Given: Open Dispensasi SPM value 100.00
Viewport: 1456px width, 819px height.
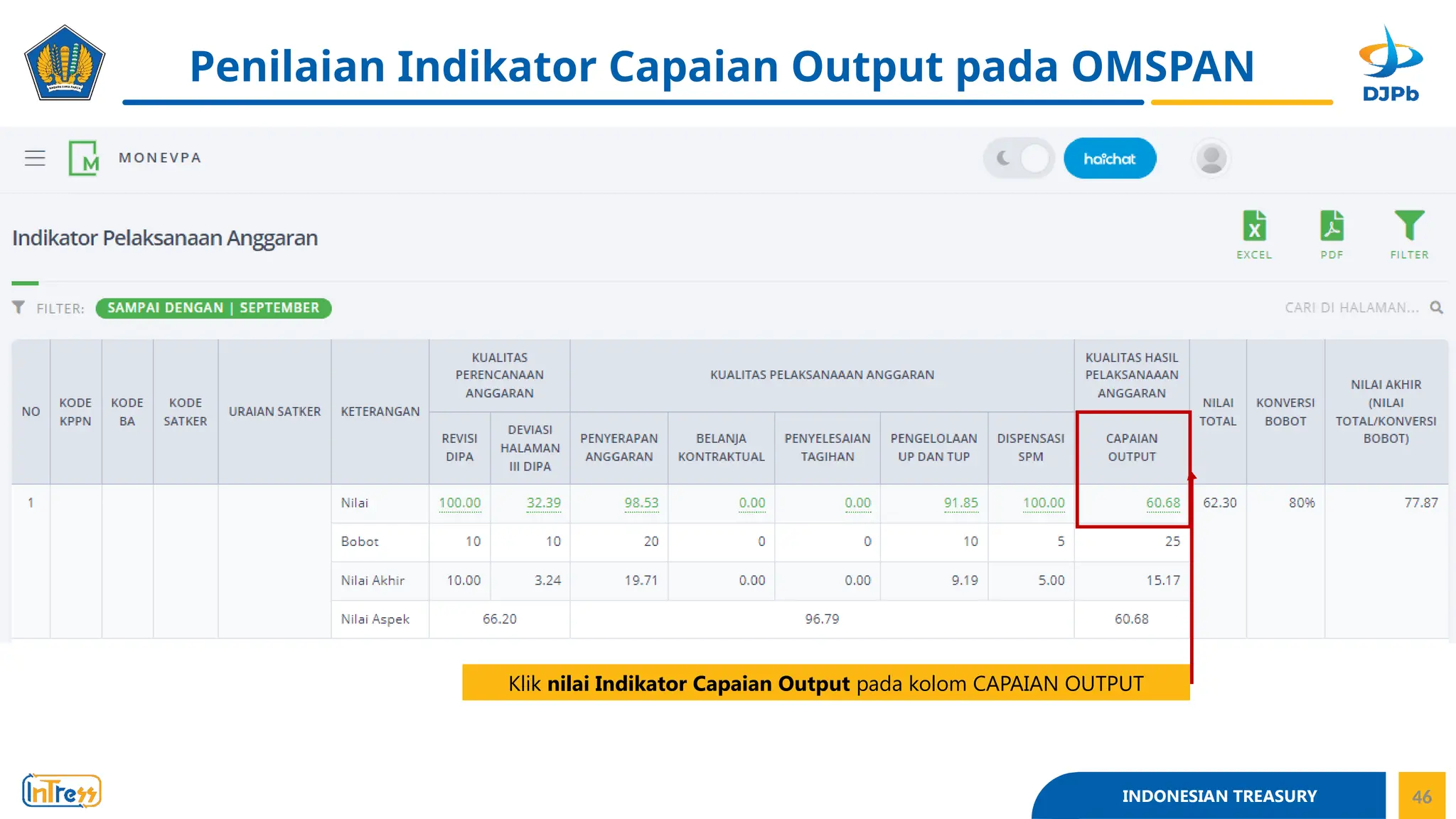Looking at the screenshot, I should pyautogui.click(x=1043, y=503).
